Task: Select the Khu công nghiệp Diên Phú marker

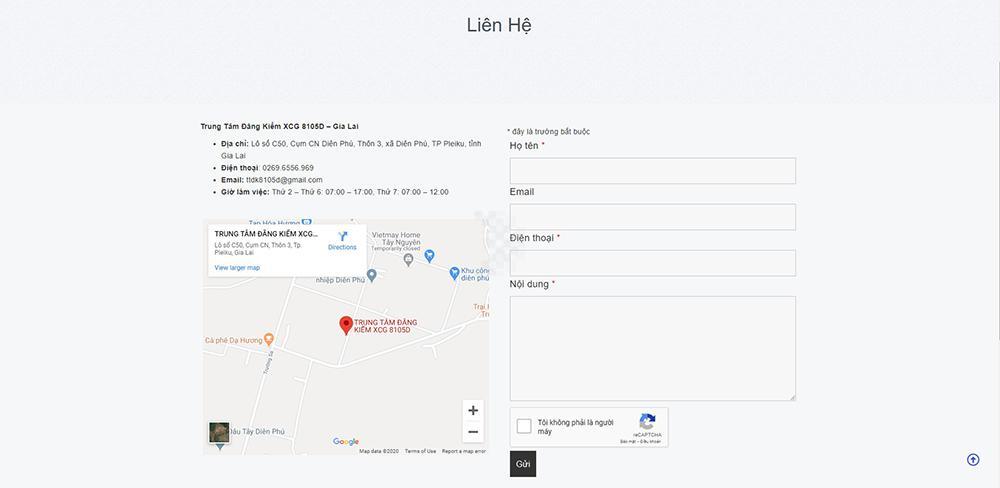Action: pyautogui.click(x=454, y=273)
